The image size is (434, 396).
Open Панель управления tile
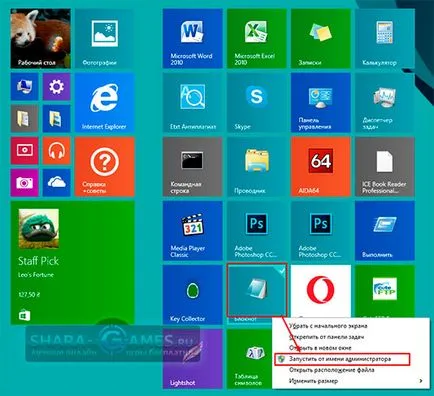click(321, 103)
